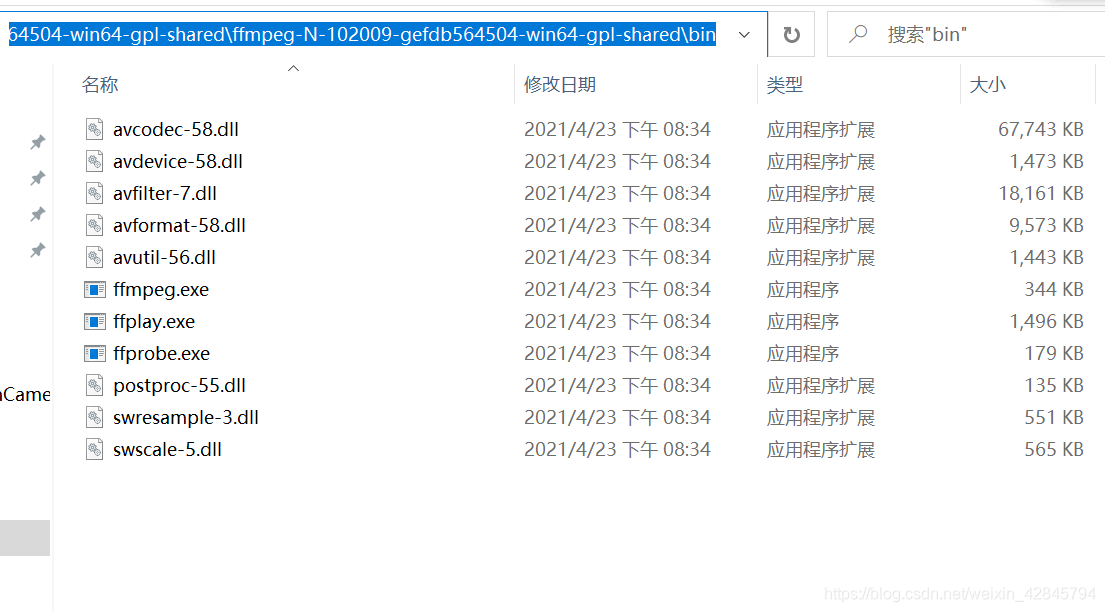Select the file name avformat-58.dll
The height and width of the screenshot is (612, 1105).
pos(179,226)
